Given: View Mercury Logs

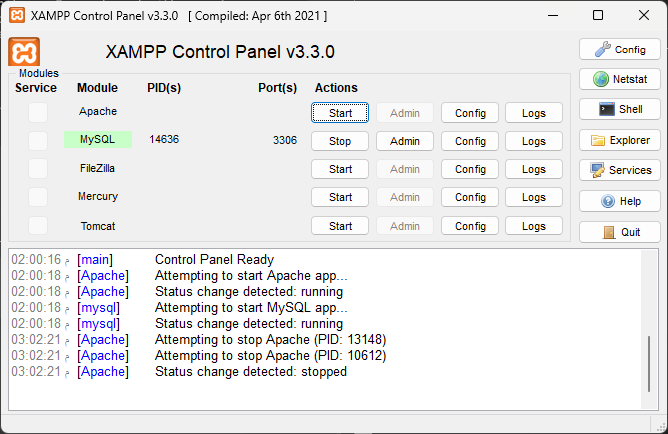Looking at the screenshot, I should (x=534, y=197).
